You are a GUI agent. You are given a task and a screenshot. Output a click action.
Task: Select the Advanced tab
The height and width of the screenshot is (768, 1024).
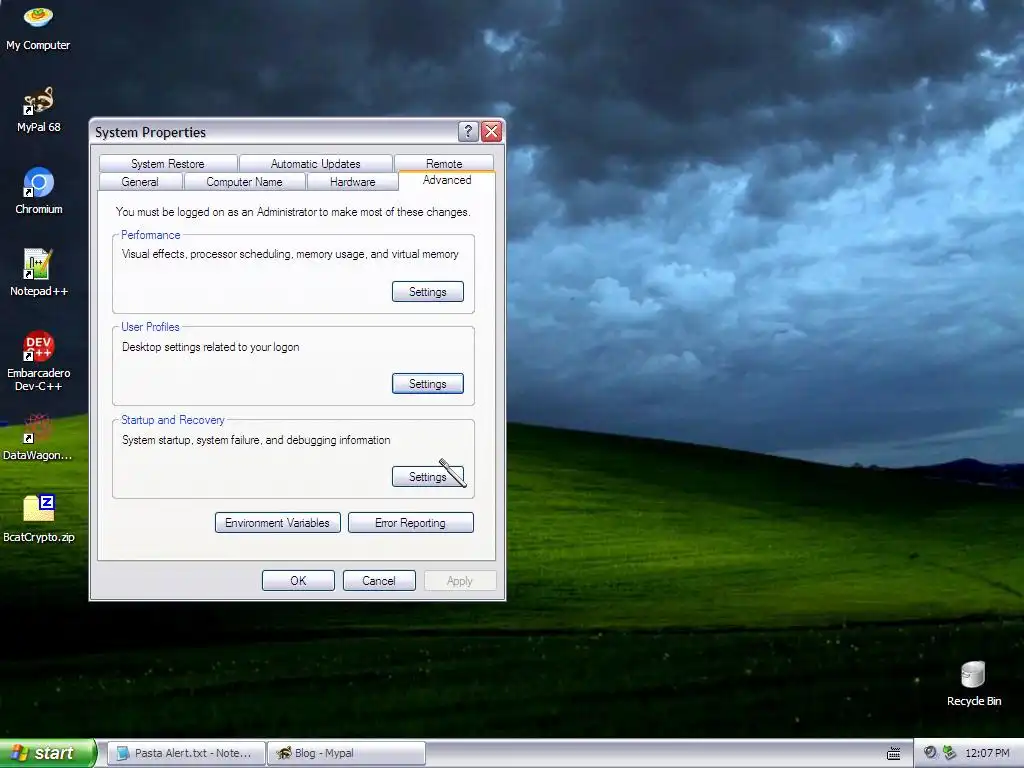(447, 180)
